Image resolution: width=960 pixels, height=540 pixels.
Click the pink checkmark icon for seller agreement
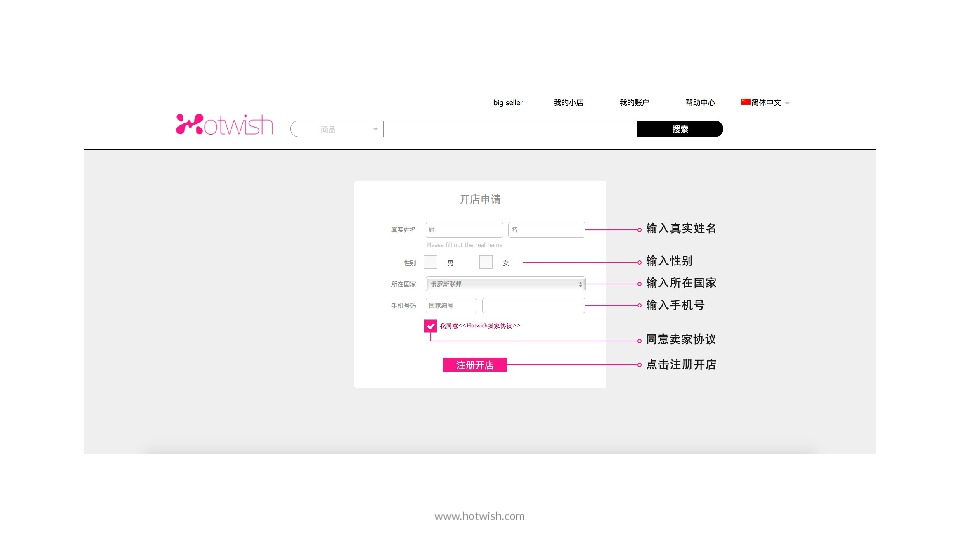click(x=430, y=326)
